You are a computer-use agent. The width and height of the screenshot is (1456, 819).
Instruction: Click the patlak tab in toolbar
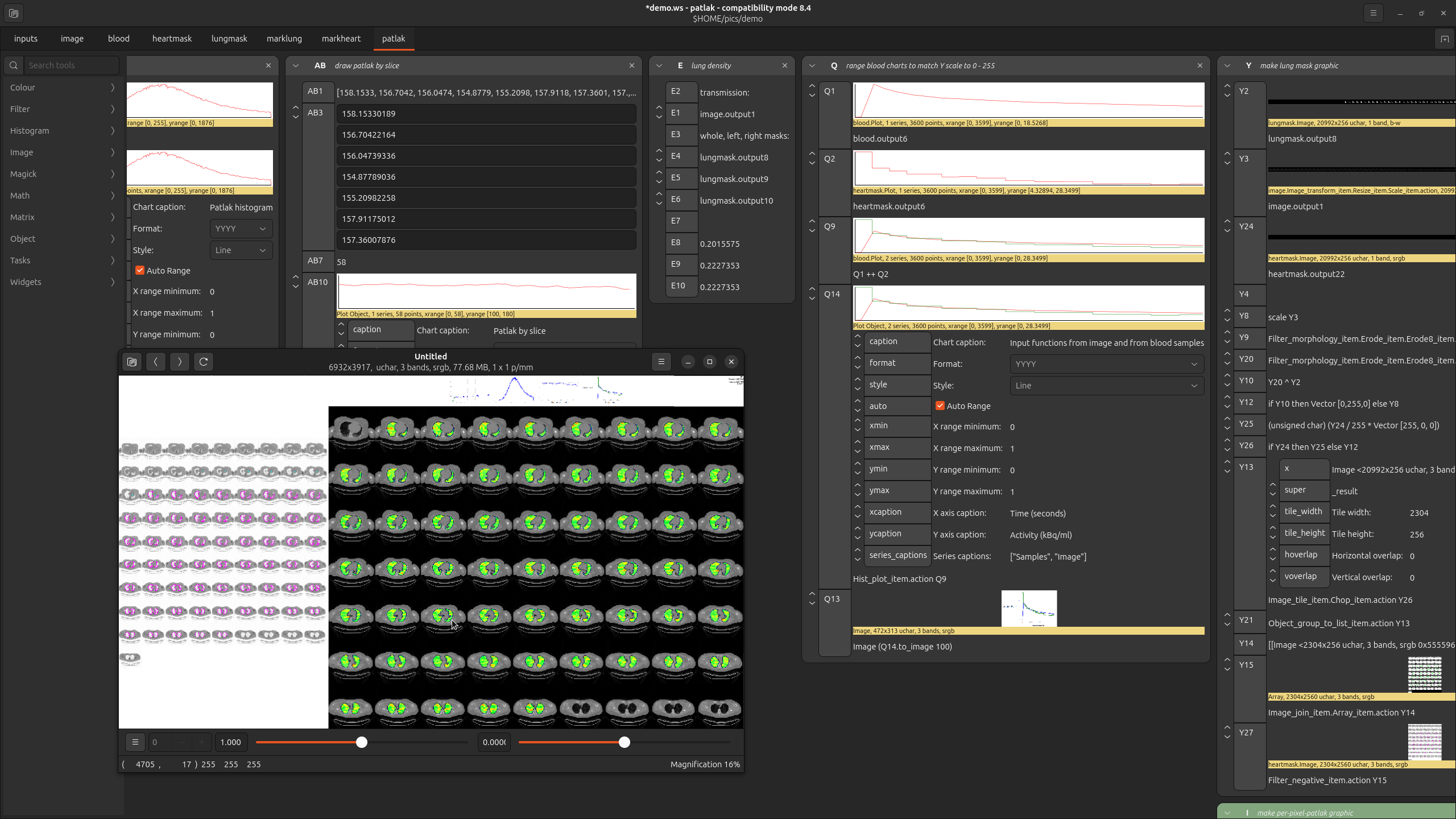click(x=393, y=38)
